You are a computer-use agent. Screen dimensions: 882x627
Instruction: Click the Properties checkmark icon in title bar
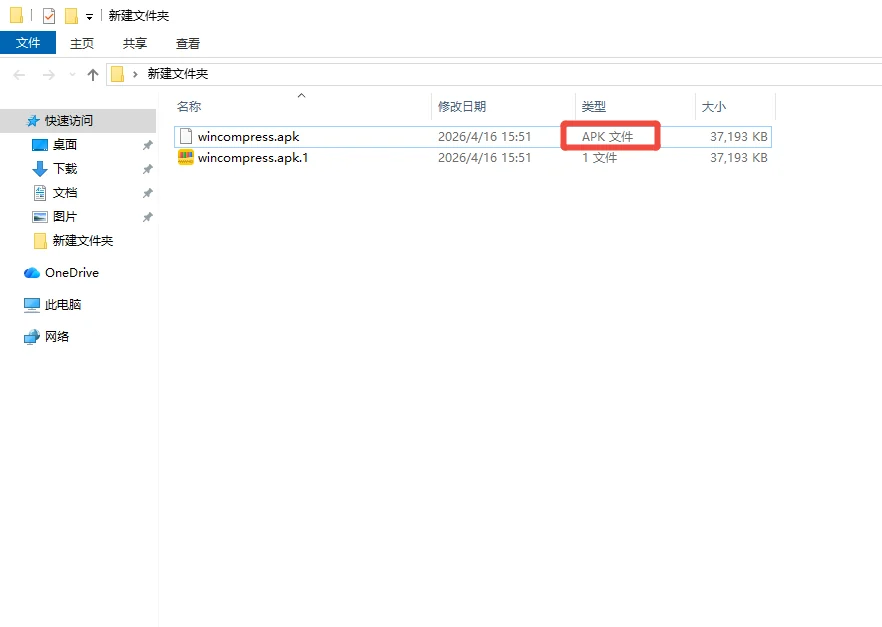[x=49, y=16]
